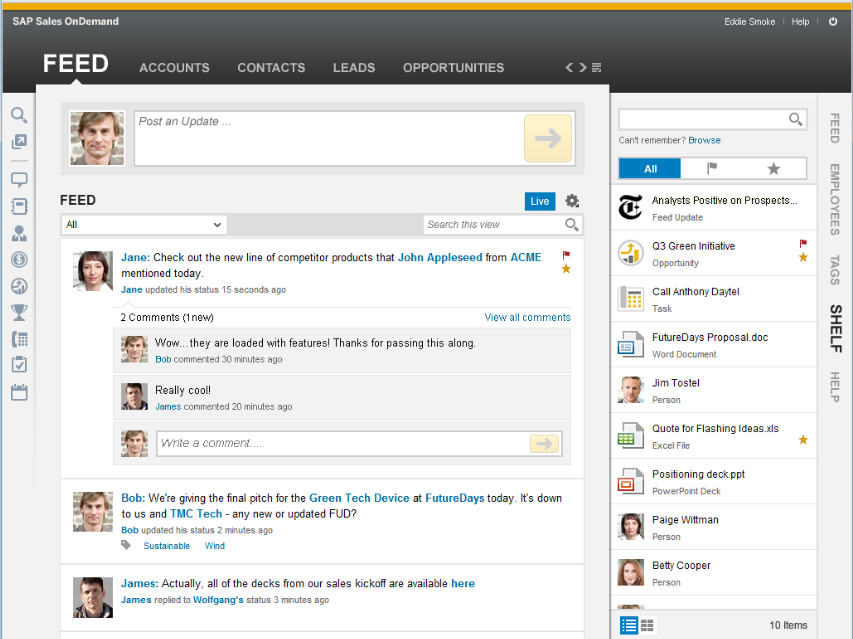Open the clipboard checkmark icon in sidebar
Screen dimensions: 853x639
pyautogui.click(x=19, y=365)
